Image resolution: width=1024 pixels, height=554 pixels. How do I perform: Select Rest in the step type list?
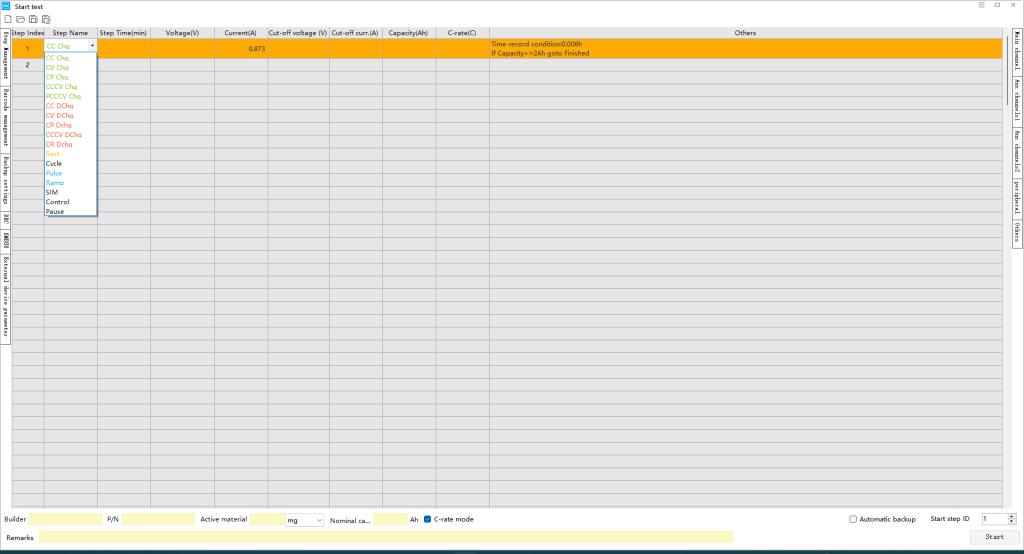pos(53,154)
